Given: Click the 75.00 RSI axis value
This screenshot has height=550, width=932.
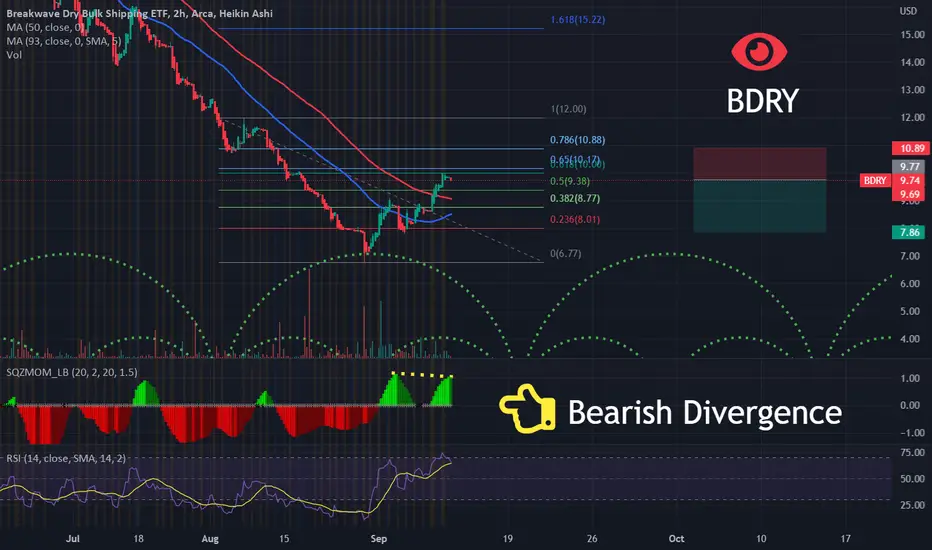Looking at the screenshot, I should click(x=912, y=452).
